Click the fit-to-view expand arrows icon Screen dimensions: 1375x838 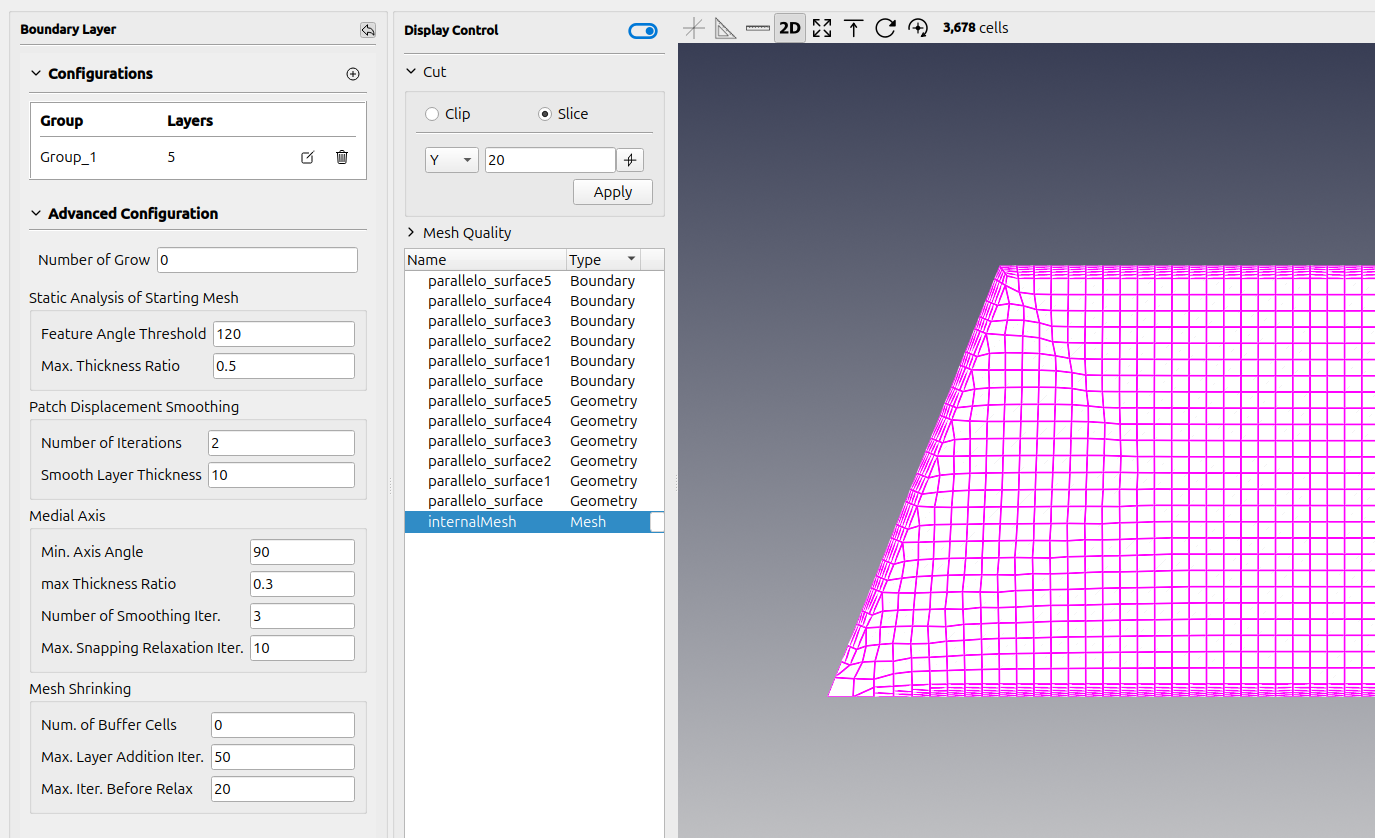pyautogui.click(x=822, y=28)
